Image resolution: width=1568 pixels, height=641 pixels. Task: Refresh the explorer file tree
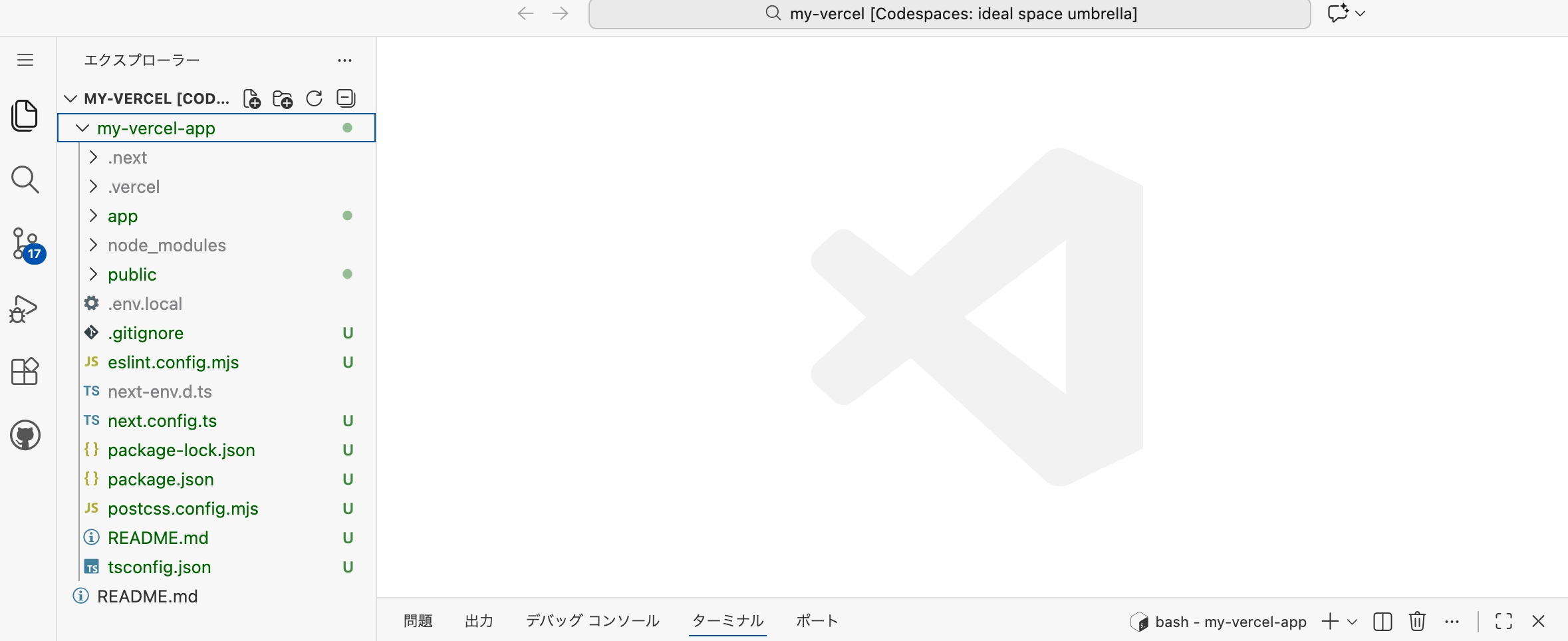point(314,99)
